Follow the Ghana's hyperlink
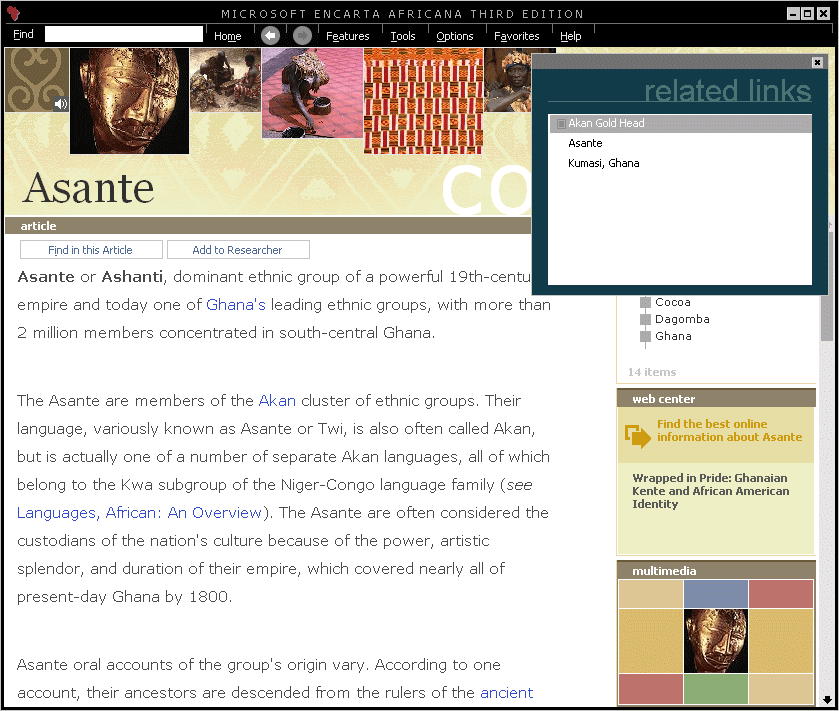 click(x=235, y=305)
